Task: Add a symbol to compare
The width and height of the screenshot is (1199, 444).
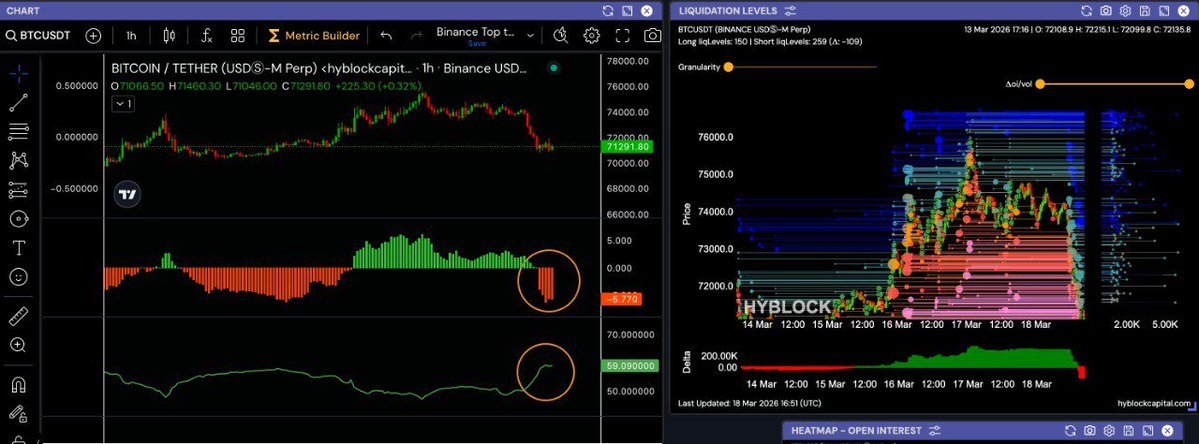Action: coord(93,35)
